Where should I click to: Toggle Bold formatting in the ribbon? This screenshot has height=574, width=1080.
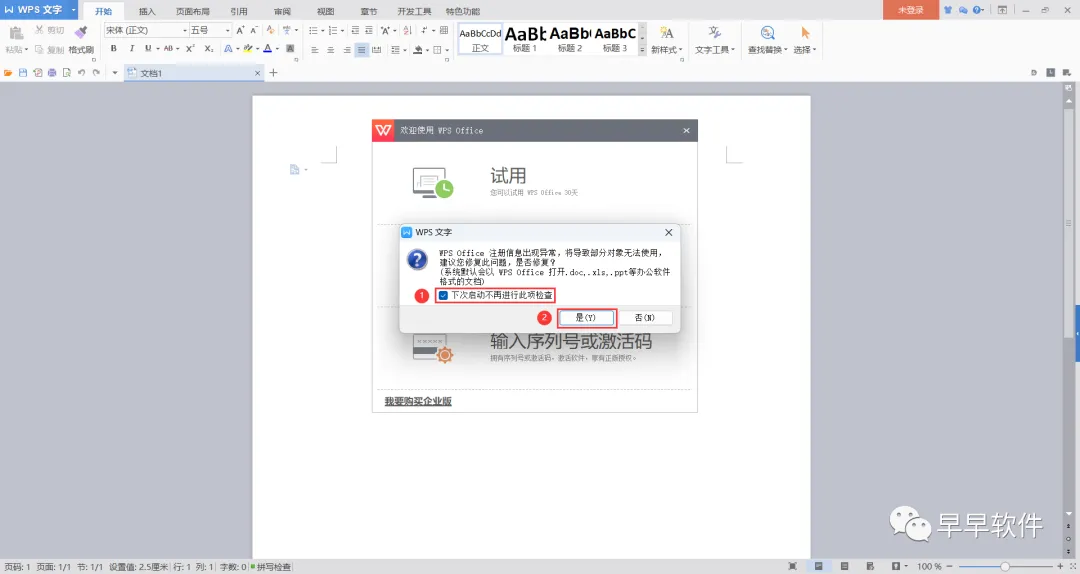[114, 48]
